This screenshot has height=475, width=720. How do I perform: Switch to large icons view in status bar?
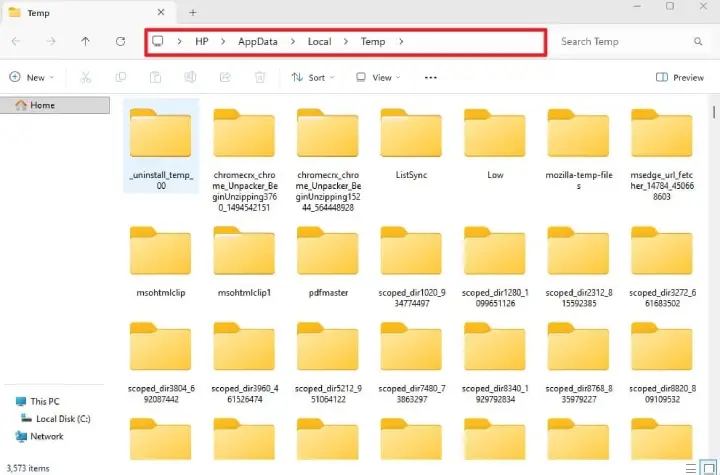click(709, 468)
